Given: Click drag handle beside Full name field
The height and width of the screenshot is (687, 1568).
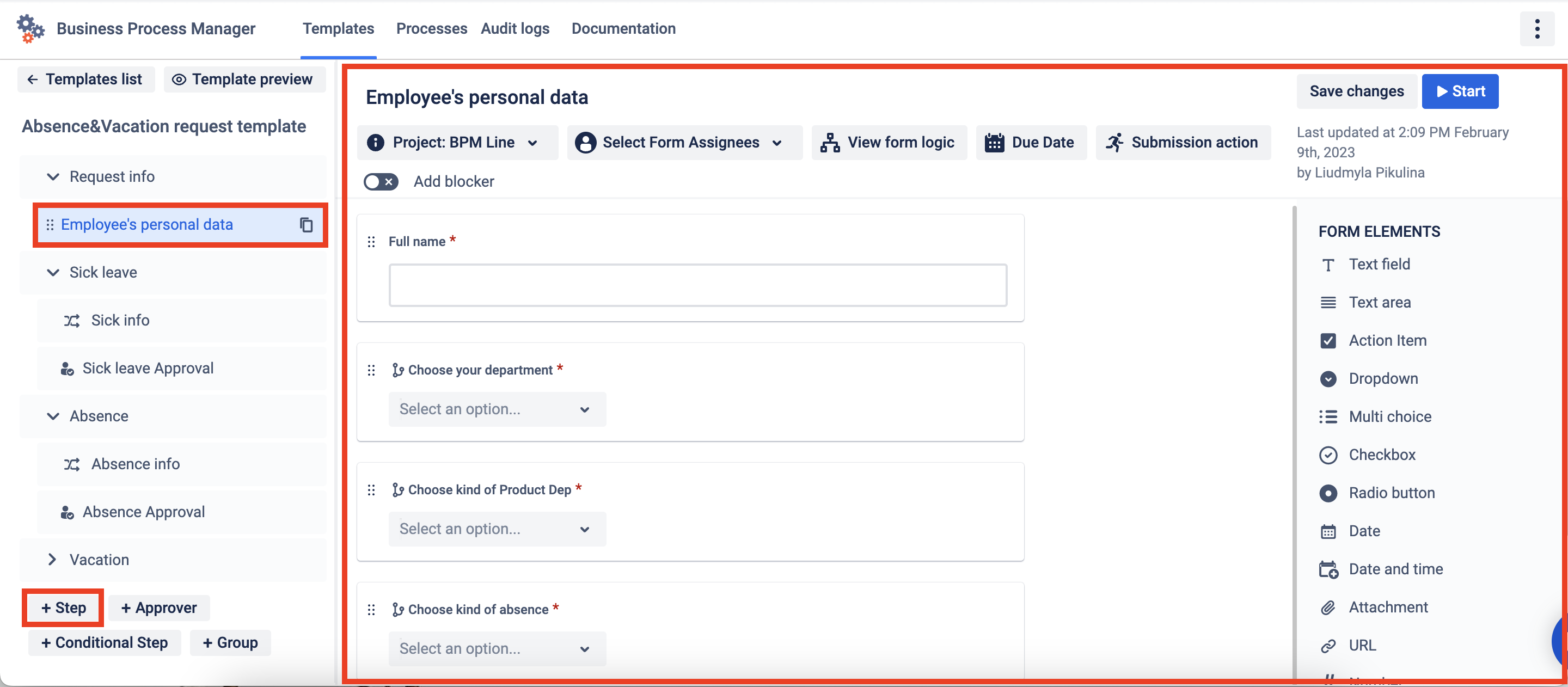Looking at the screenshot, I should 371,242.
